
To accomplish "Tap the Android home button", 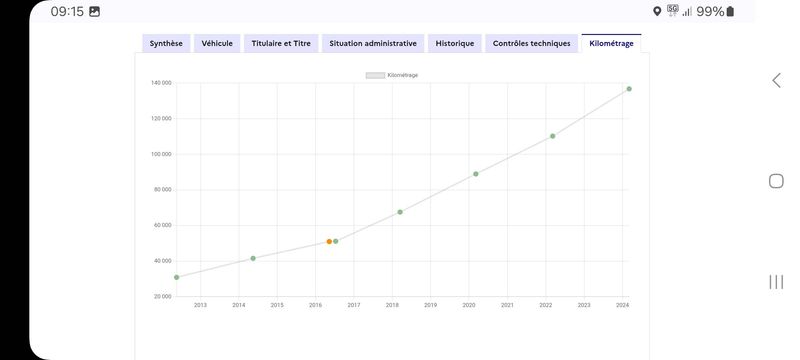I will (x=776, y=181).
